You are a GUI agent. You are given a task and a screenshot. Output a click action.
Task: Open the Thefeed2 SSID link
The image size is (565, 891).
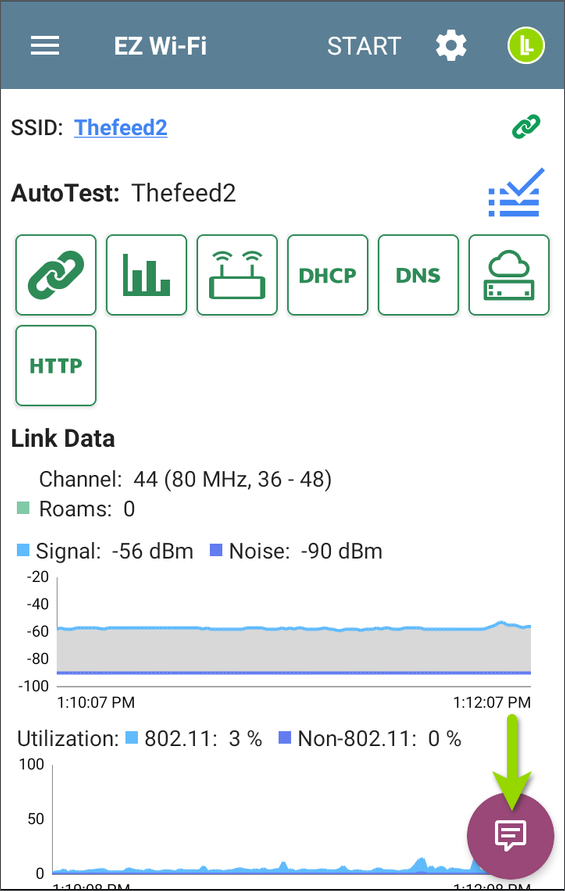pyautogui.click(x=121, y=127)
